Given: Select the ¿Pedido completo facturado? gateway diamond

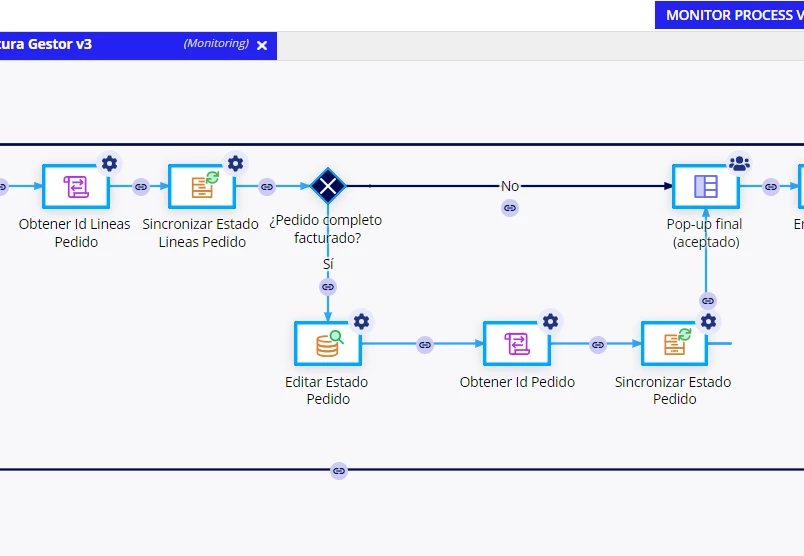Looking at the screenshot, I should coord(328,186).
